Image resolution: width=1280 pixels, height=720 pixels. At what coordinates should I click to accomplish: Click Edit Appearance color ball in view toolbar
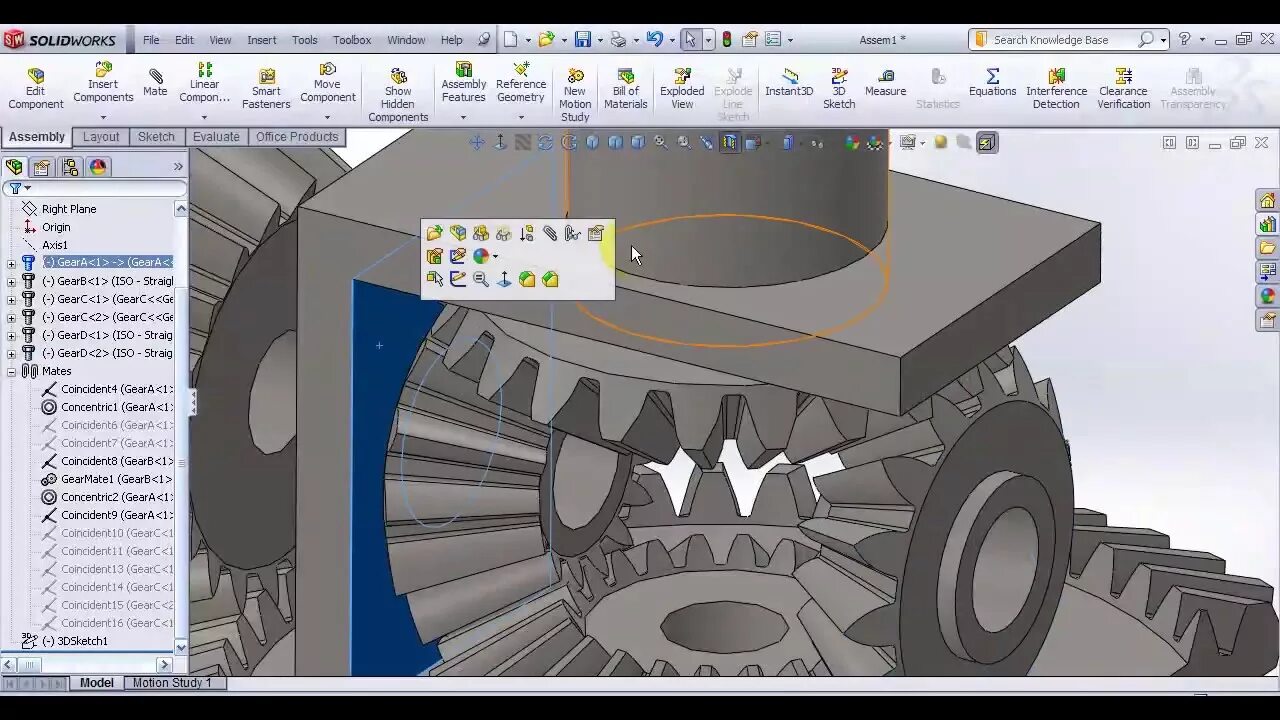[852, 143]
